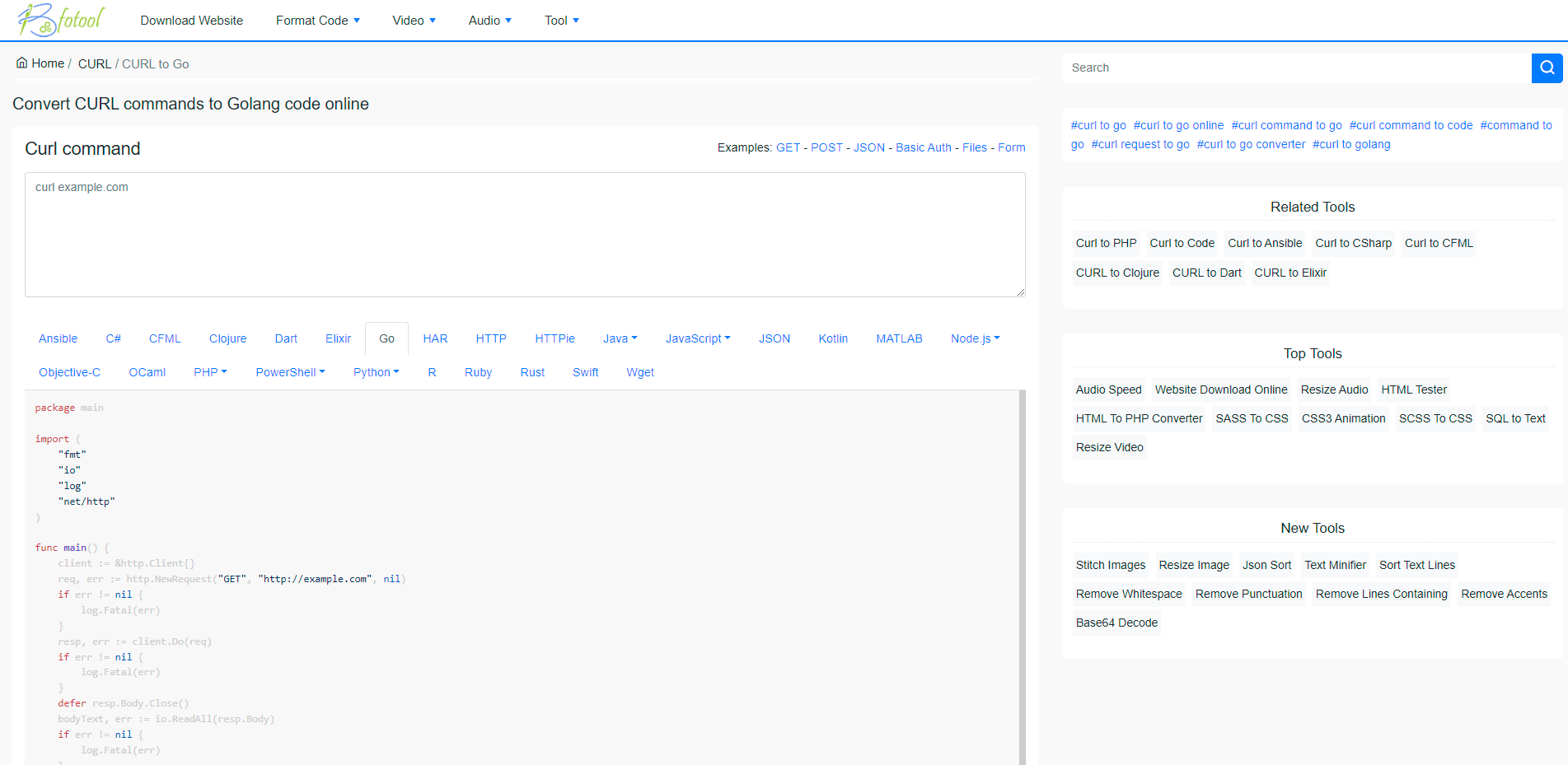Switch to the HTTPie tab
This screenshot has height=765, width=1568.
pyautogui.click(x=555, y=338)
